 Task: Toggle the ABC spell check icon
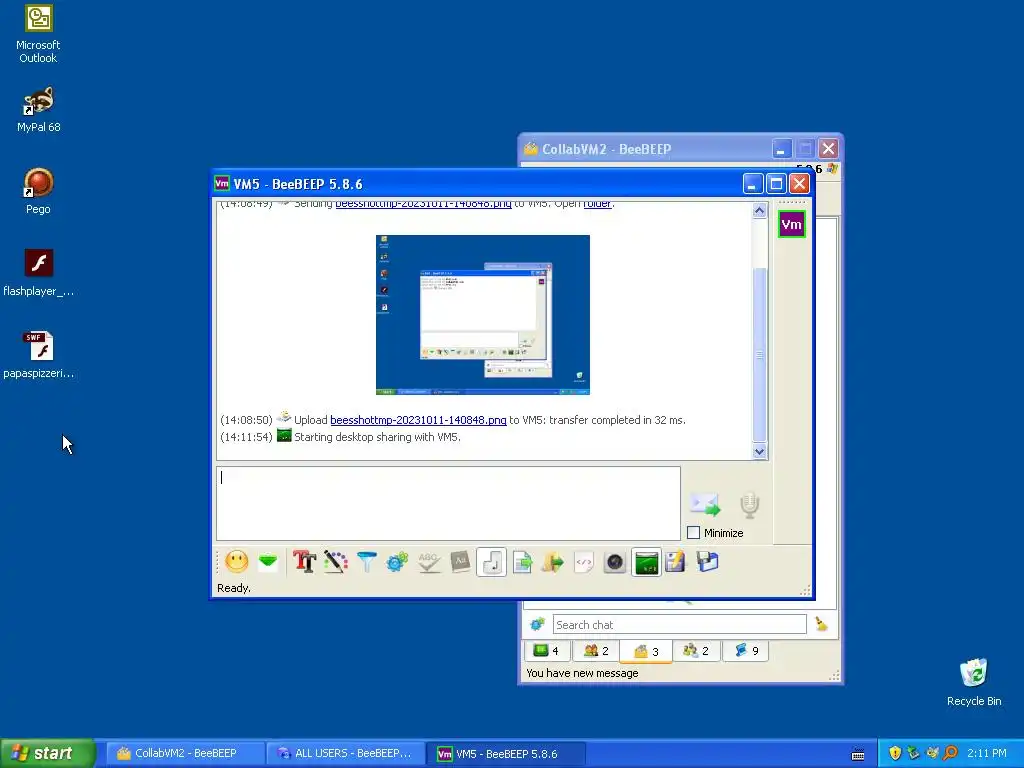coord(428,562)
